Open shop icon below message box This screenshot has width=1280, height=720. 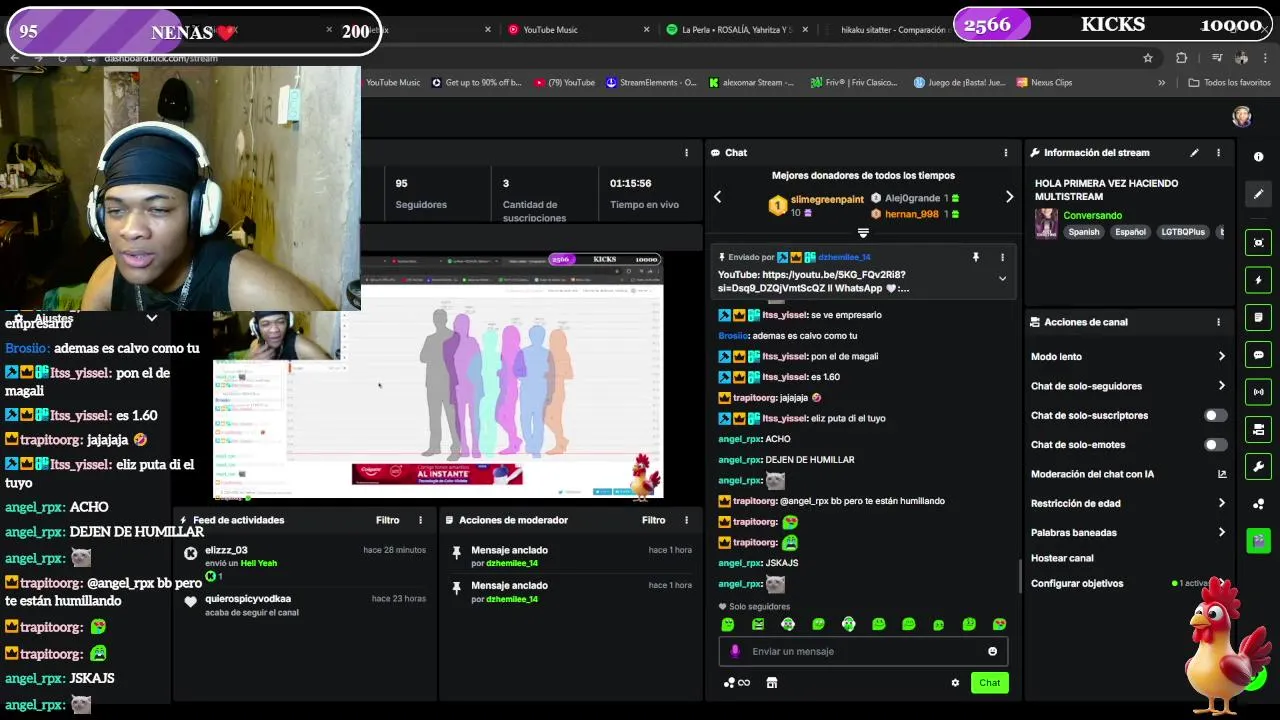771,683
